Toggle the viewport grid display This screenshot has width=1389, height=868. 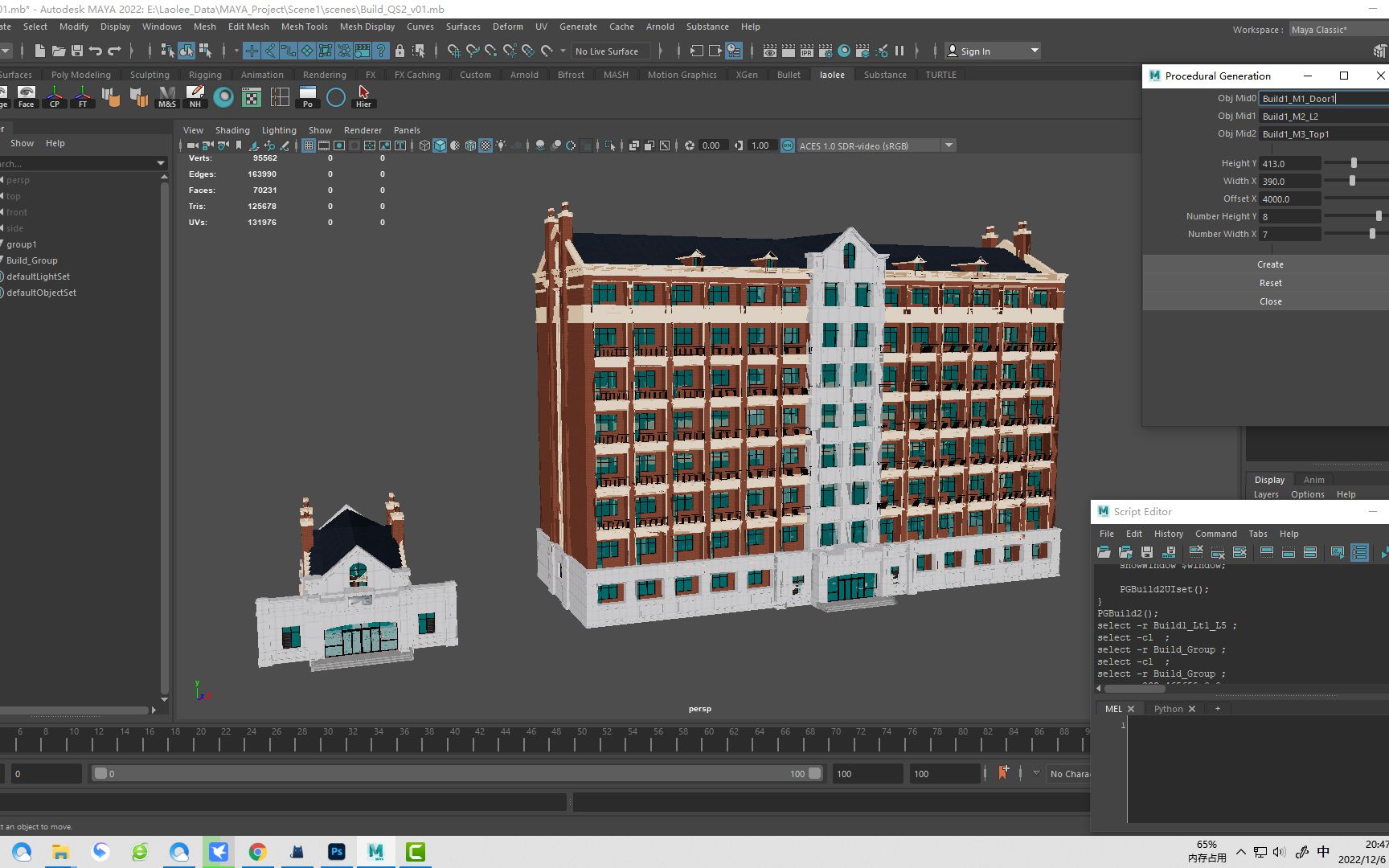308,145
